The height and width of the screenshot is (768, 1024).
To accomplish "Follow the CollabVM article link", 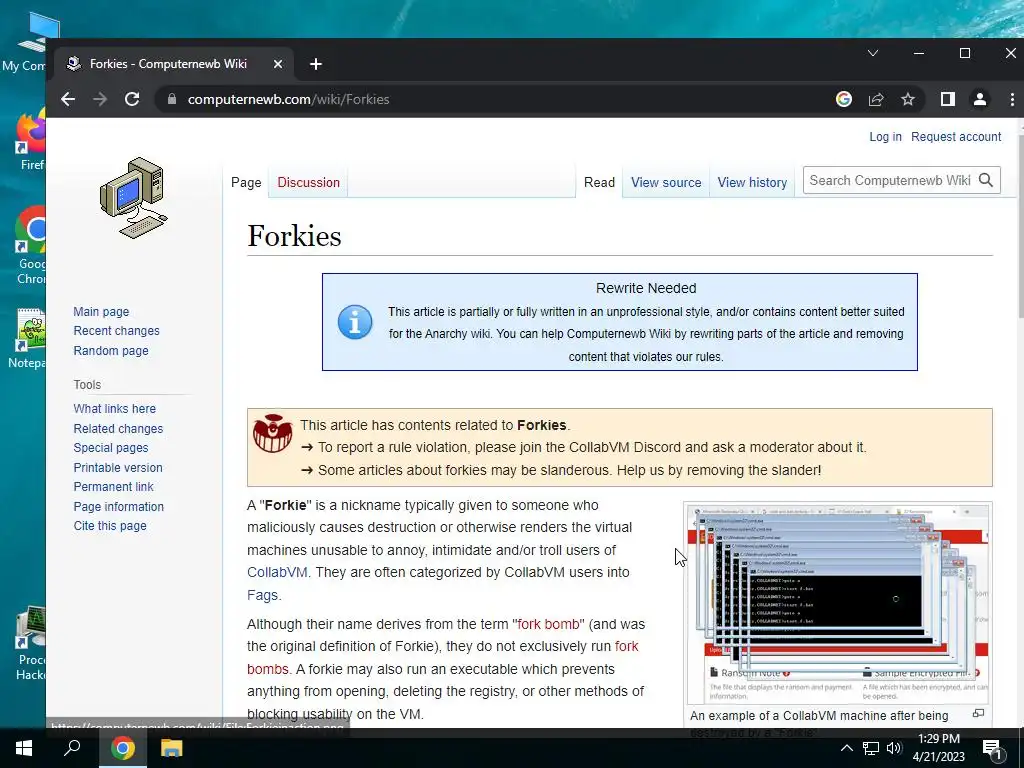I will (277, 572).
